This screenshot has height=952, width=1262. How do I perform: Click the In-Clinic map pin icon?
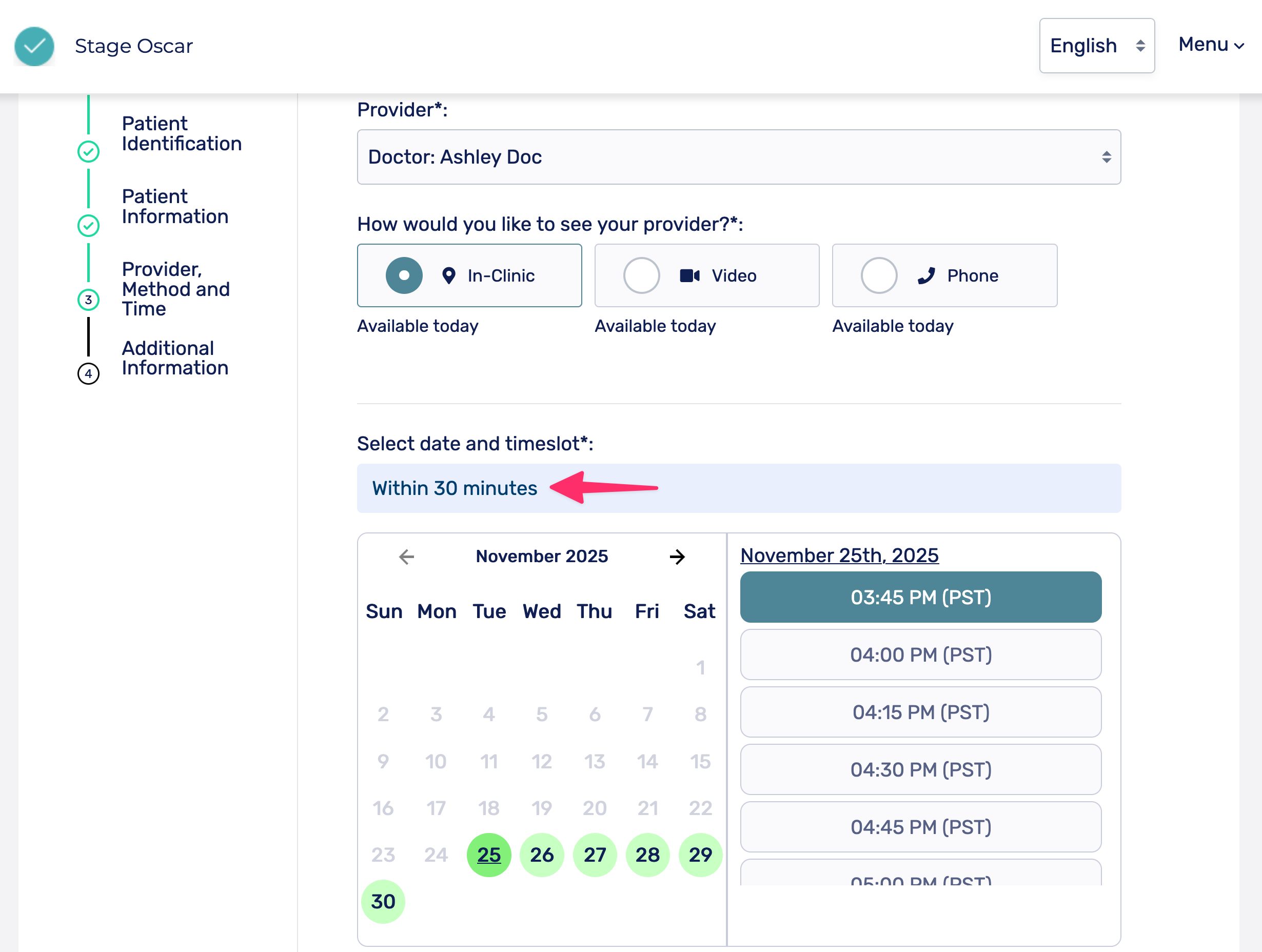pos(449,276)
